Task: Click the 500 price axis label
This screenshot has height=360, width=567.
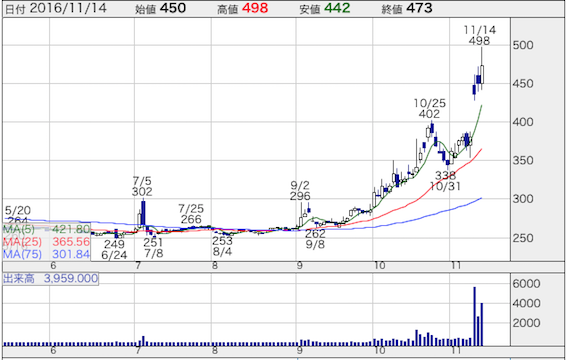Action: 523,45
